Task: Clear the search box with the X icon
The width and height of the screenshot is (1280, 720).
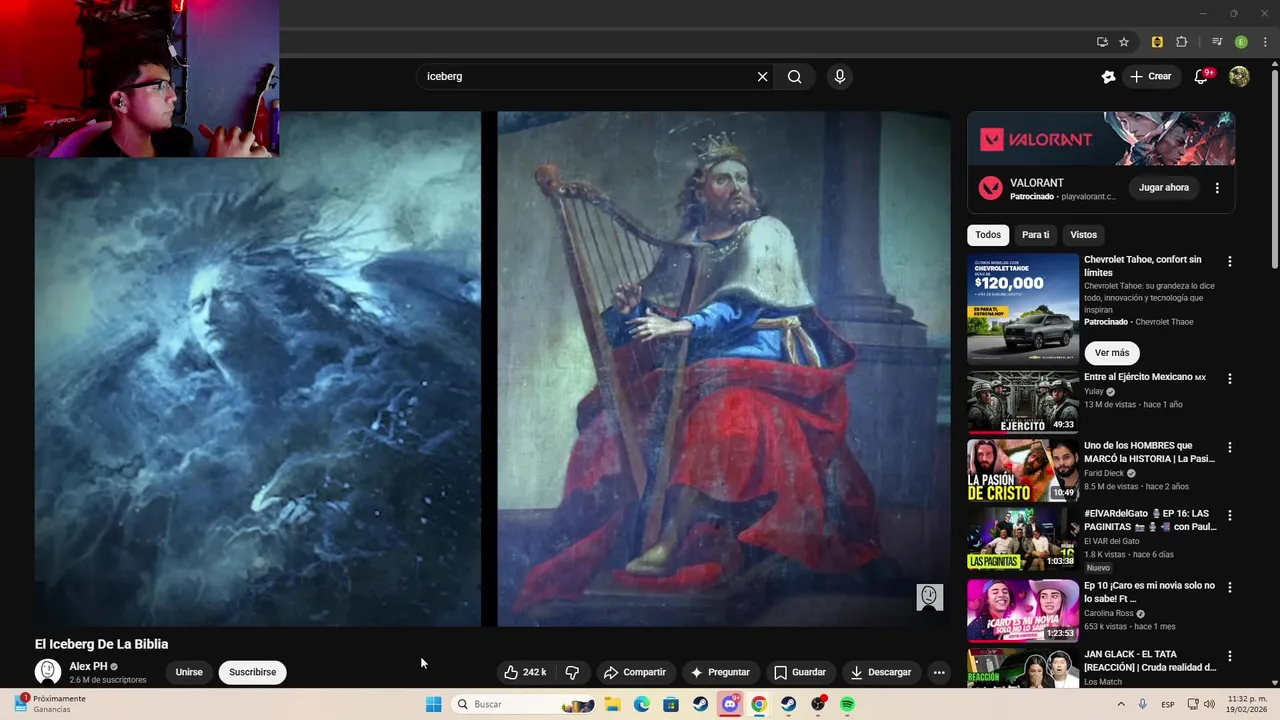Action: tap(762, 76)
